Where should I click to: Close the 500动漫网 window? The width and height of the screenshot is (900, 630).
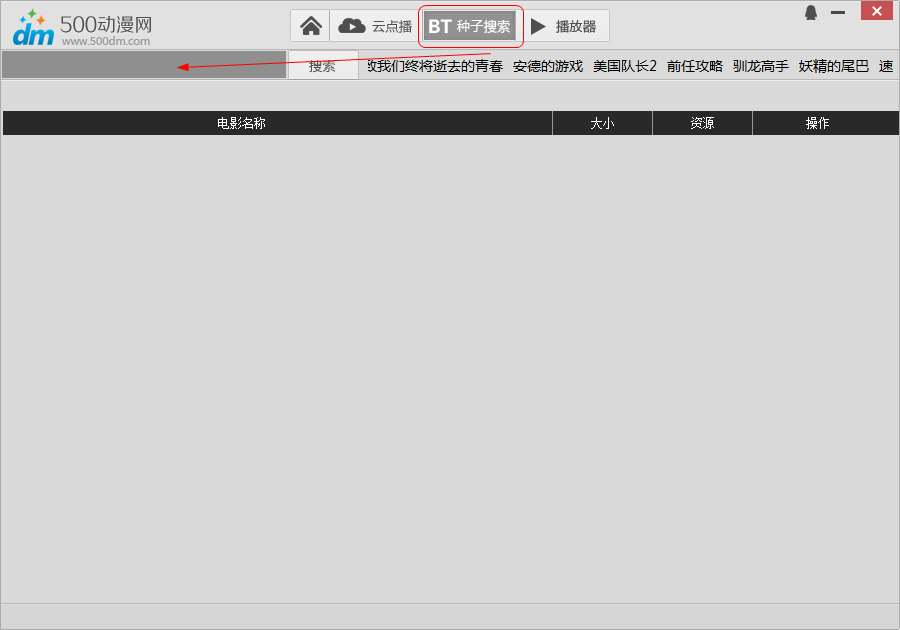point(876,11)
